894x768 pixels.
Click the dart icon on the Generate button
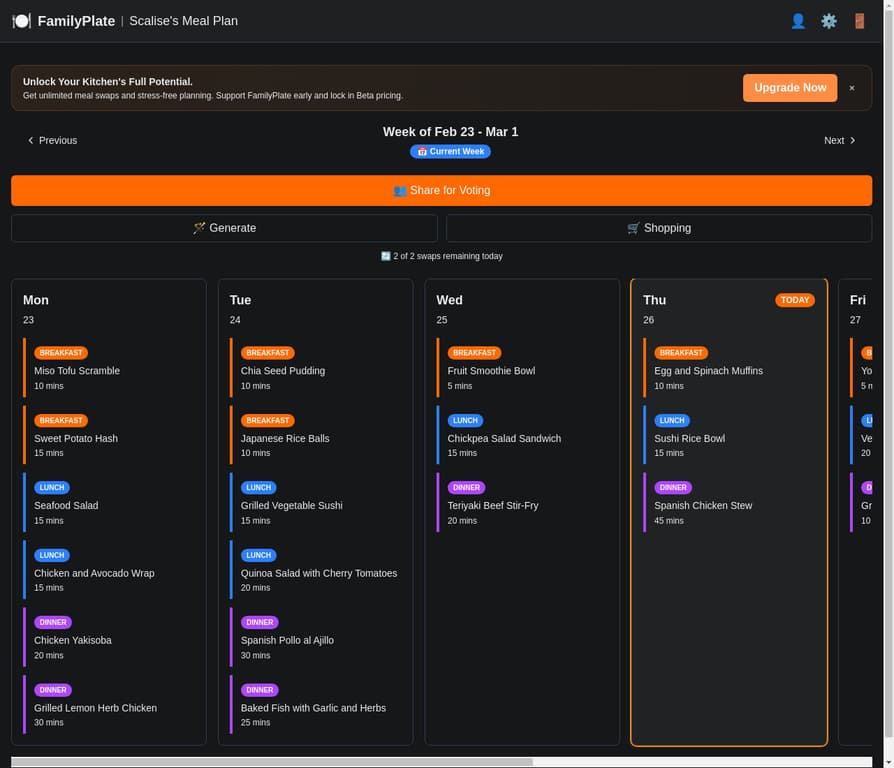click(x=198, y=228)
